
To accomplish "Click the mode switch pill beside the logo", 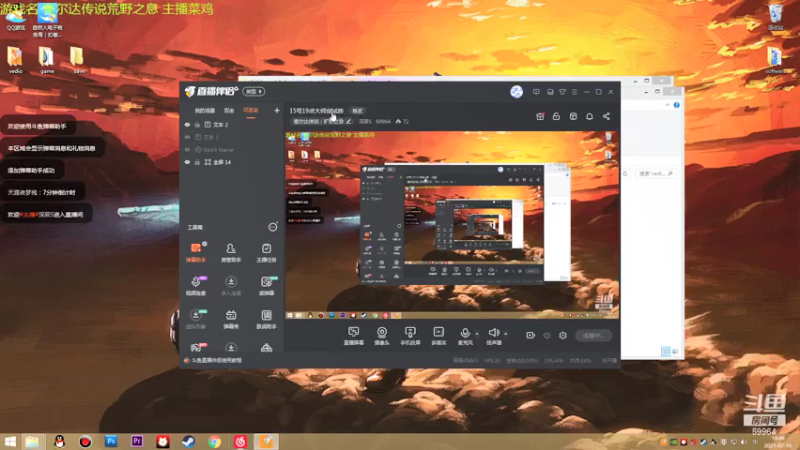I will click(x=254, y=92).
